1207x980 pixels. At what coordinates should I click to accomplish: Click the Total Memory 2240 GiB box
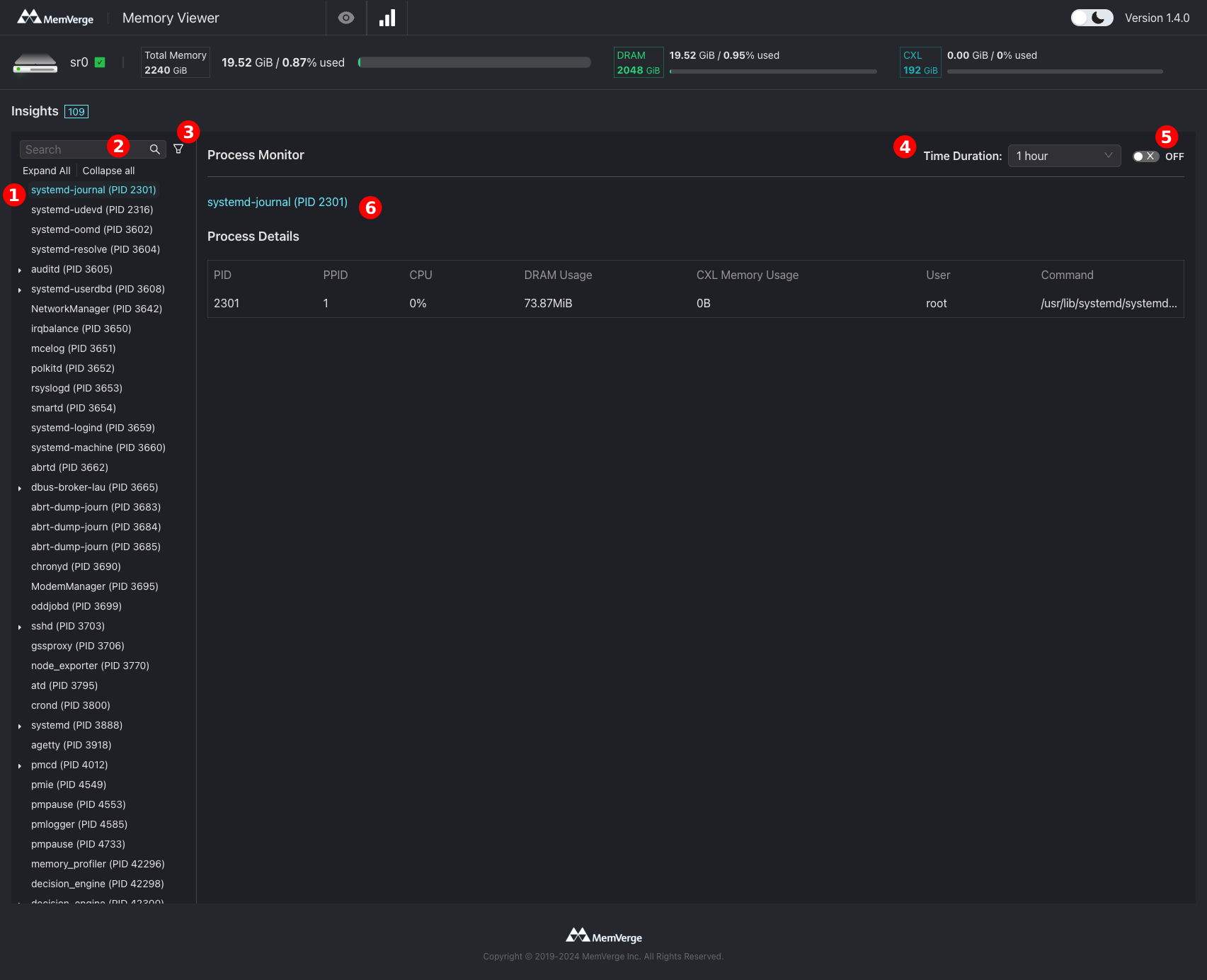[x=176, y=62]
